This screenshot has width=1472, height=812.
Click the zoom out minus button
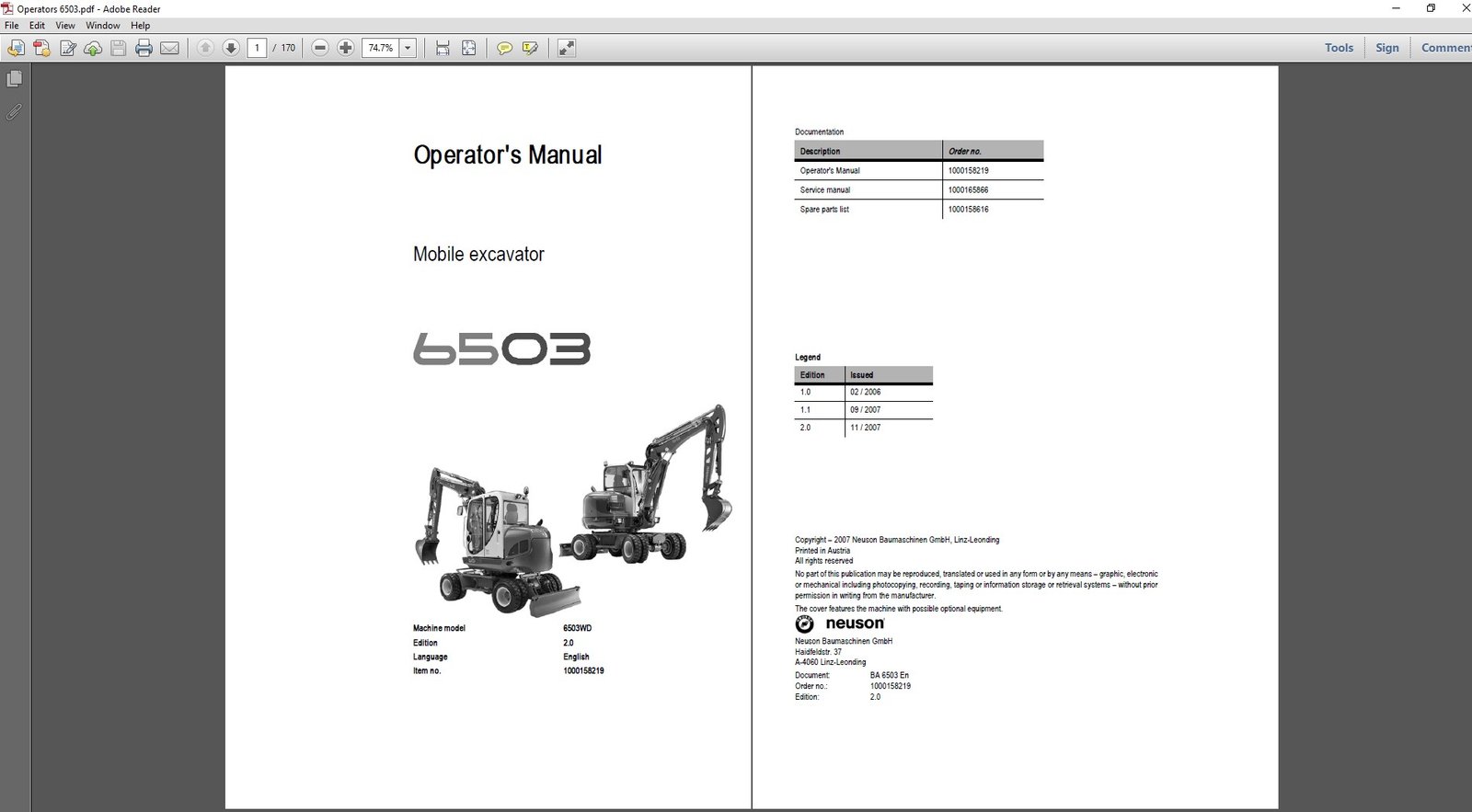(x=320, y=48)
